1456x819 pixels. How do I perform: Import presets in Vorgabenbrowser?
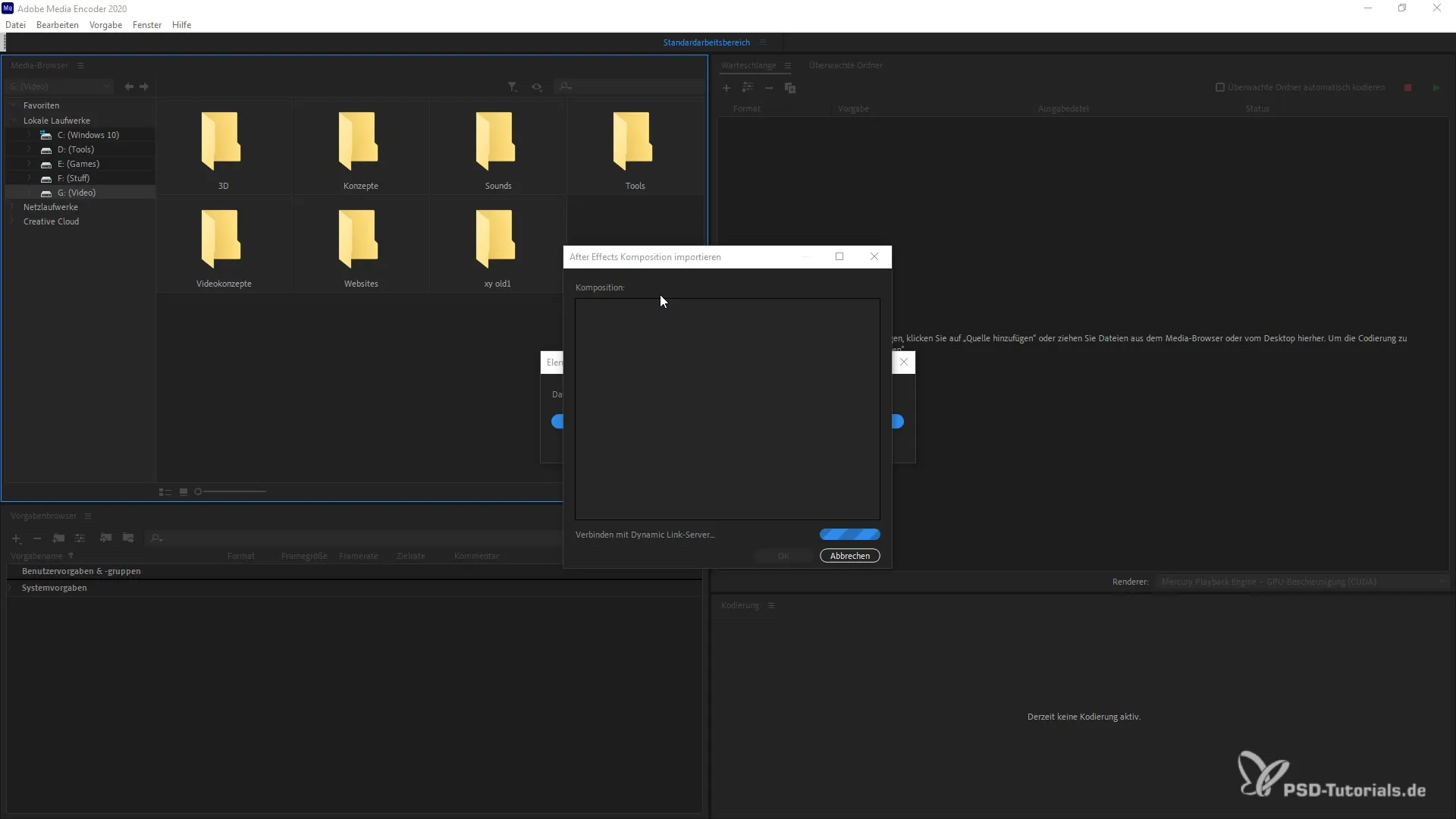pyautogui.click(x=106, y=538)
